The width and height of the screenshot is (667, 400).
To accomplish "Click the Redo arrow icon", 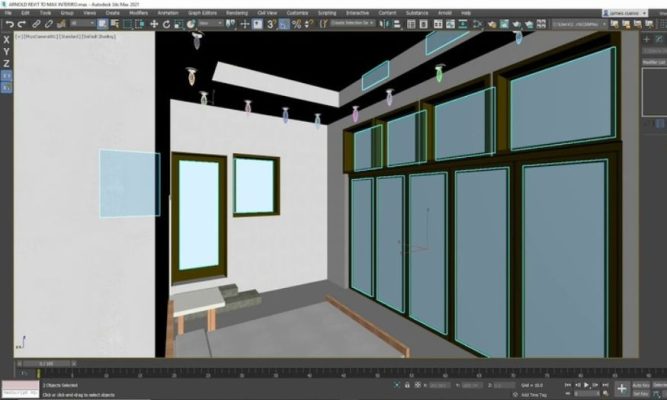I will click(21, 22).
